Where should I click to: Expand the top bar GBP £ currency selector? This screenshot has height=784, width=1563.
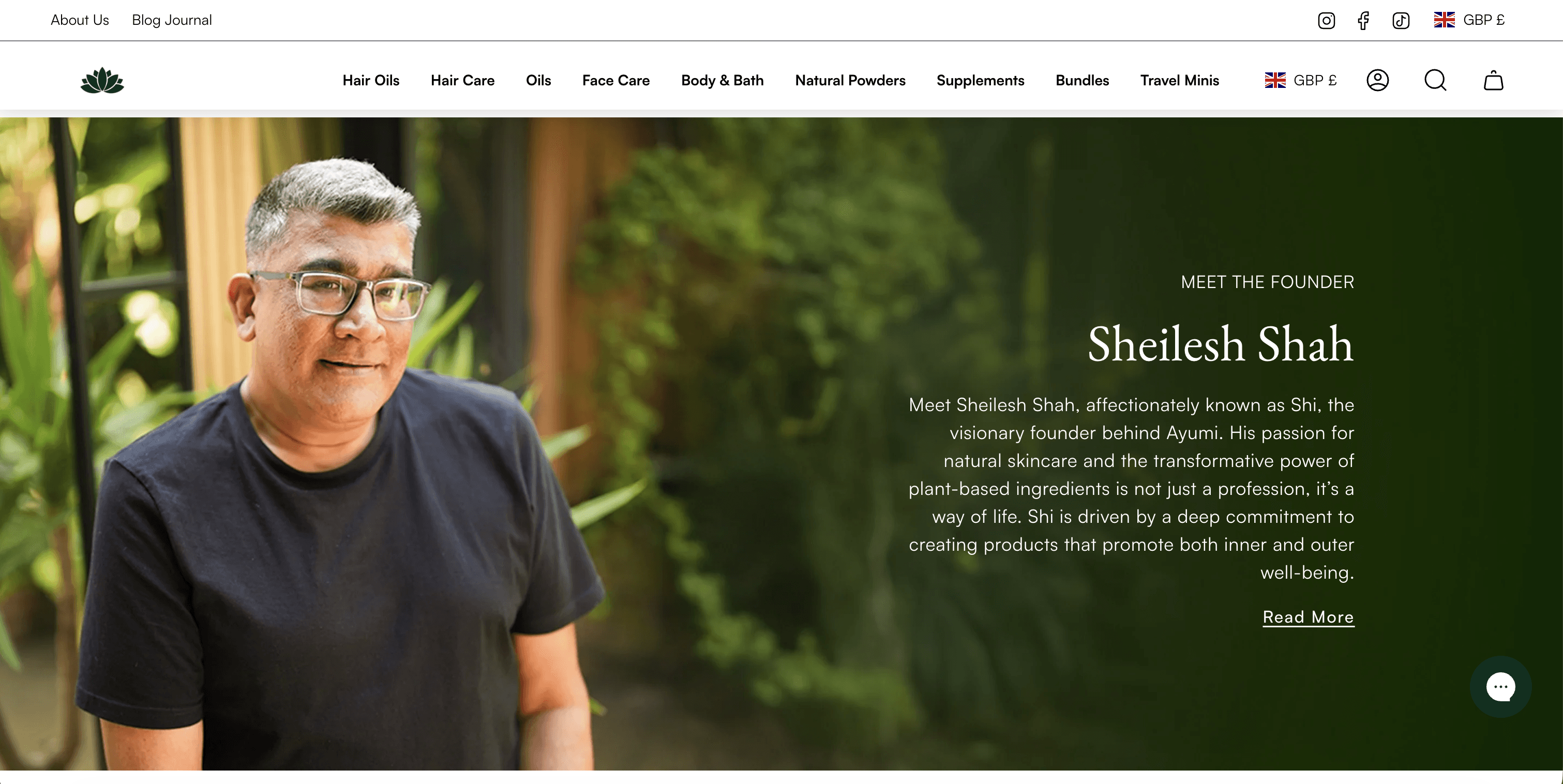click(1469, 20)
